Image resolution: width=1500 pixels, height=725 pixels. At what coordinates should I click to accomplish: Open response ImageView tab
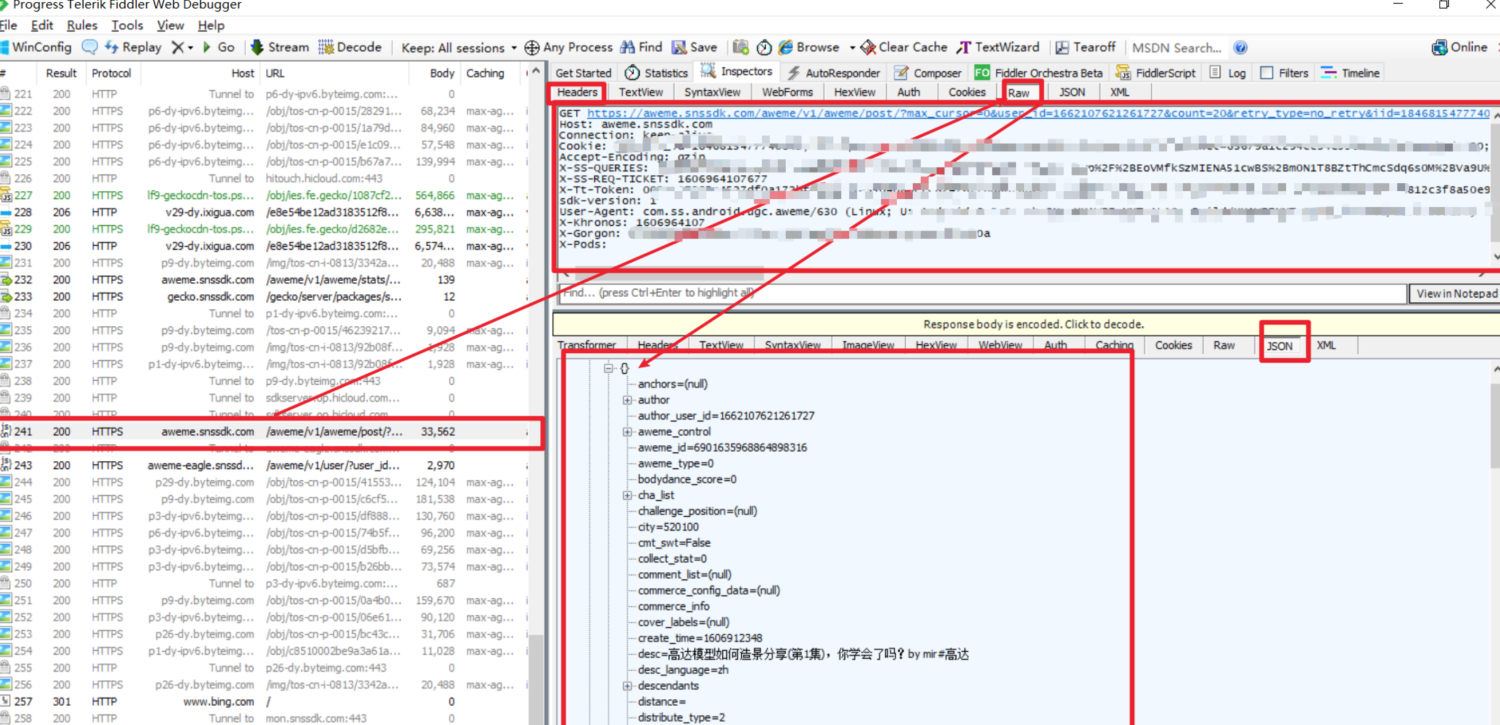(868, 345)
